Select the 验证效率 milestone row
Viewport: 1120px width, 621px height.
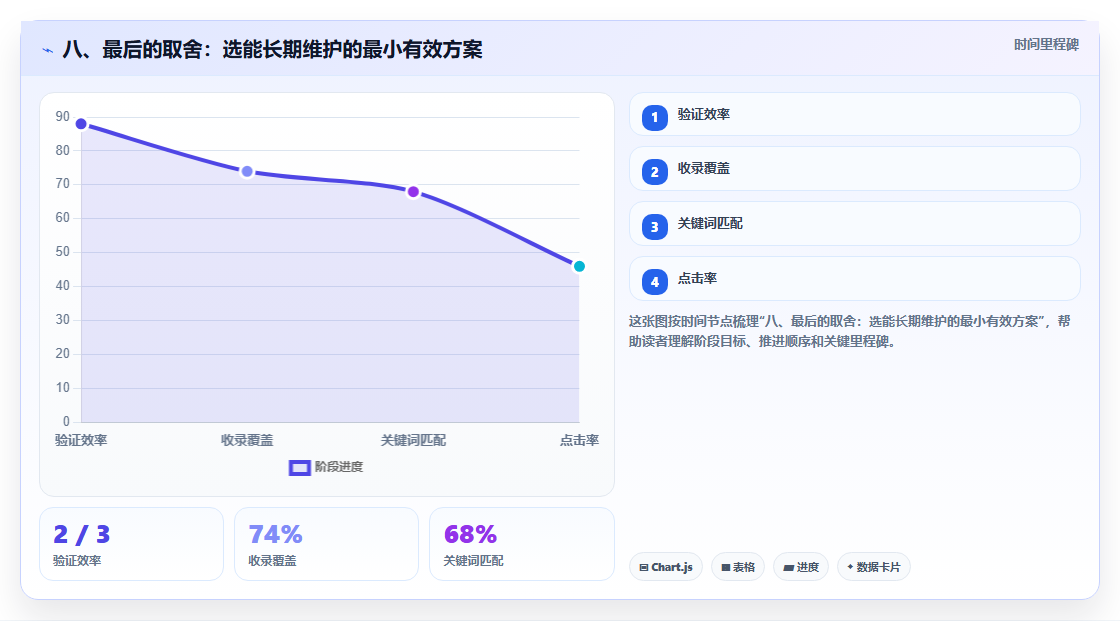click(854, 114)
